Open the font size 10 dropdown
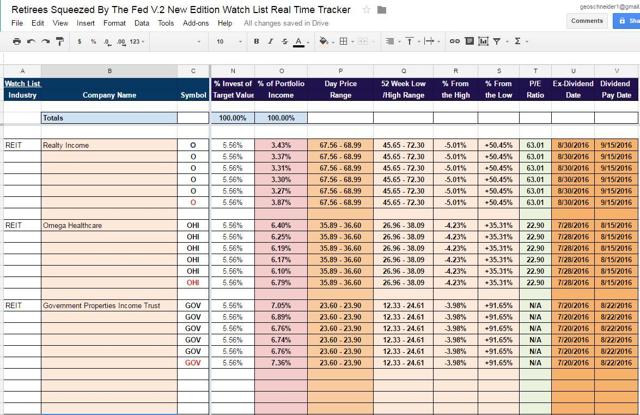 click(x=229, y=42)
